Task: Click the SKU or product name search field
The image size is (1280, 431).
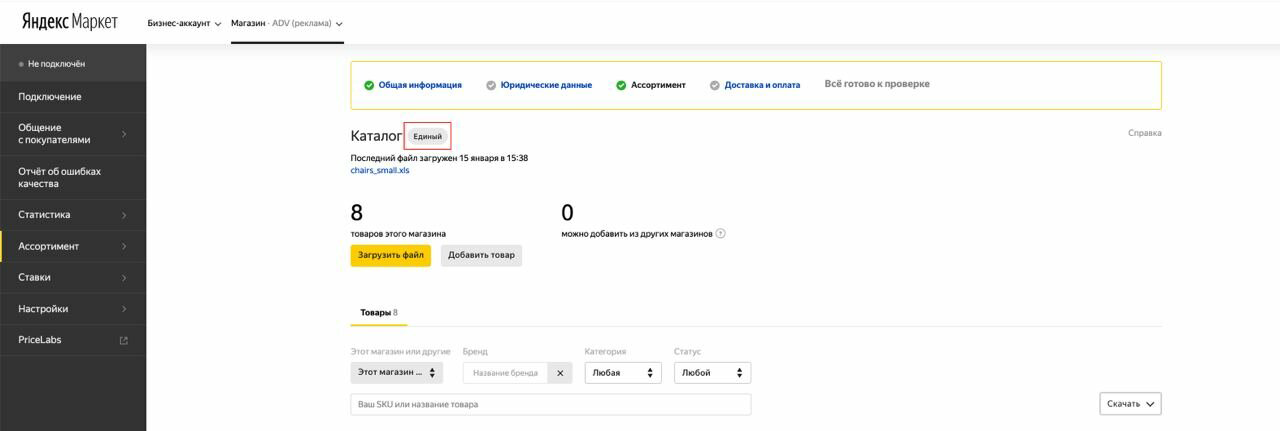Action: [x=550, y=404]
